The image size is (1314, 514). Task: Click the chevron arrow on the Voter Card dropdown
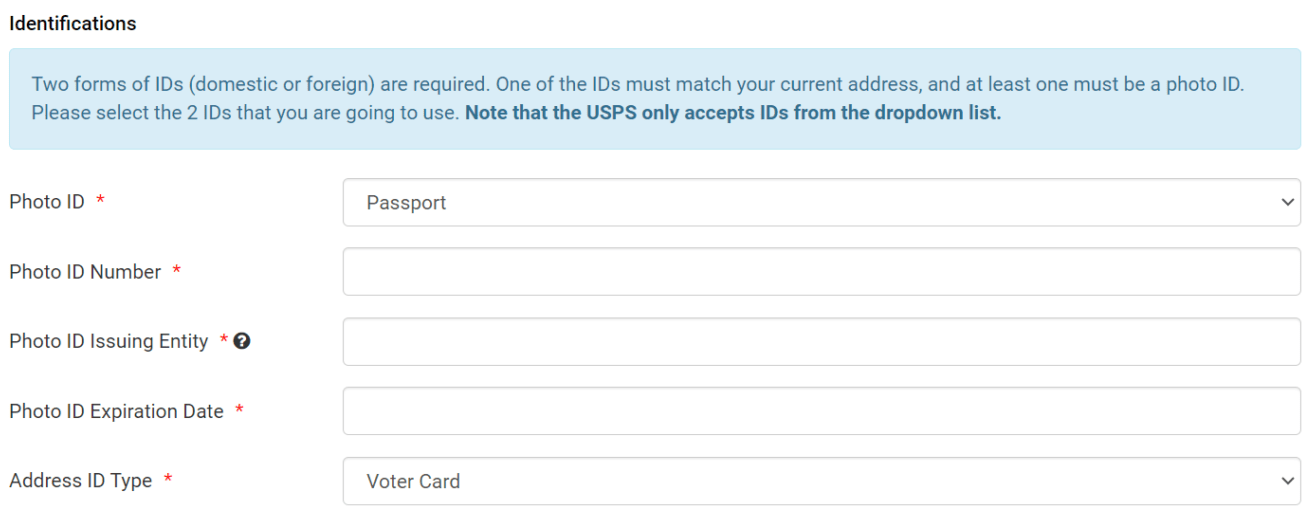[x=1287, y=481]
